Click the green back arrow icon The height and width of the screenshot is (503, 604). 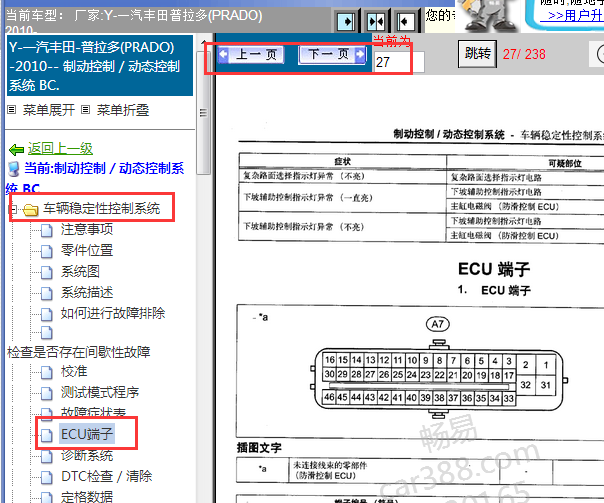17,149
